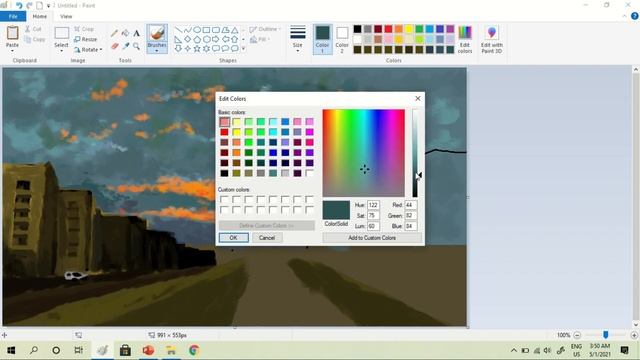Select the Color 2 box in ribbon
The image size is (640, 360).
342,39
